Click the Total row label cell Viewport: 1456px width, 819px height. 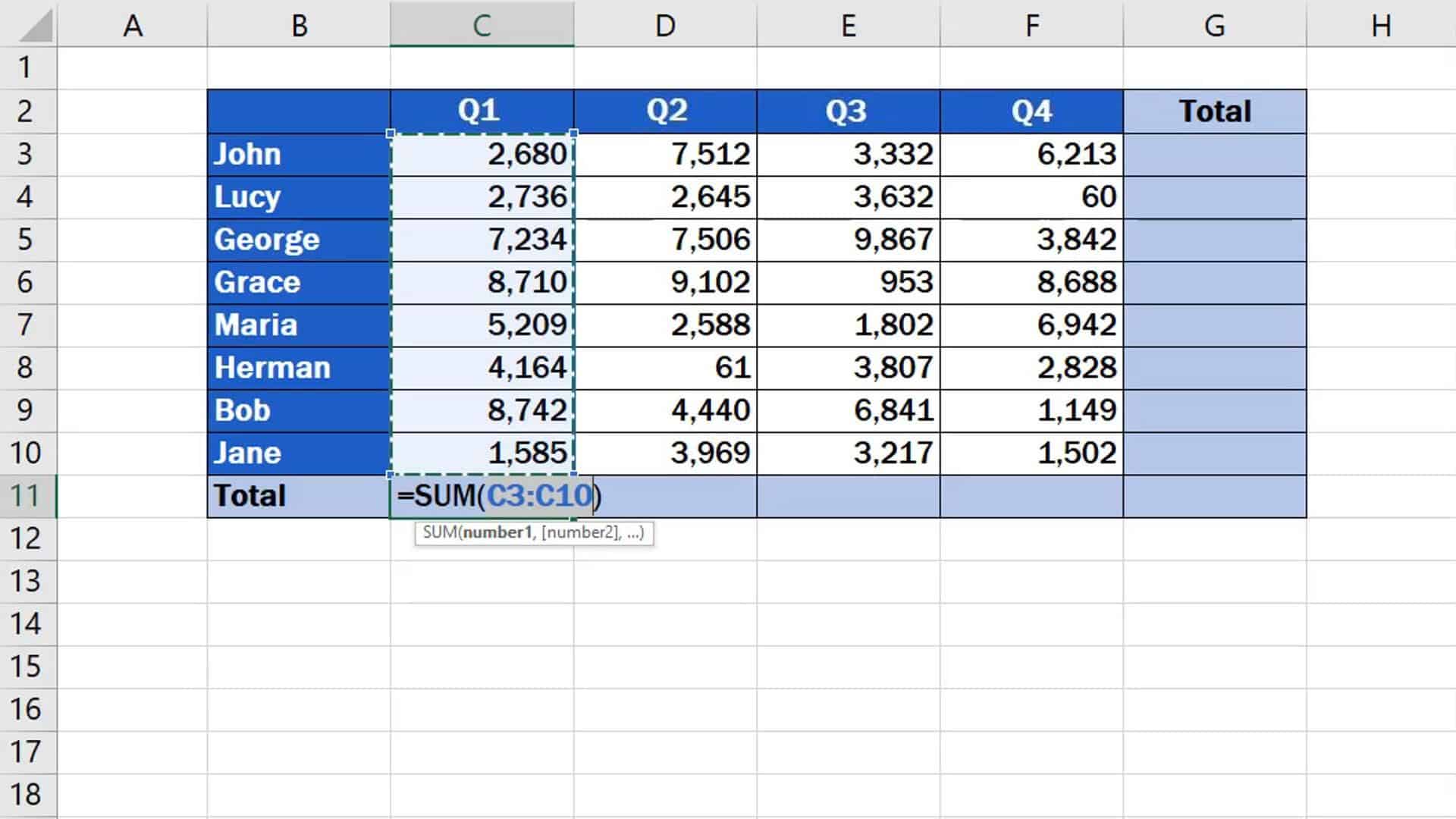click(x=298, y=494)
